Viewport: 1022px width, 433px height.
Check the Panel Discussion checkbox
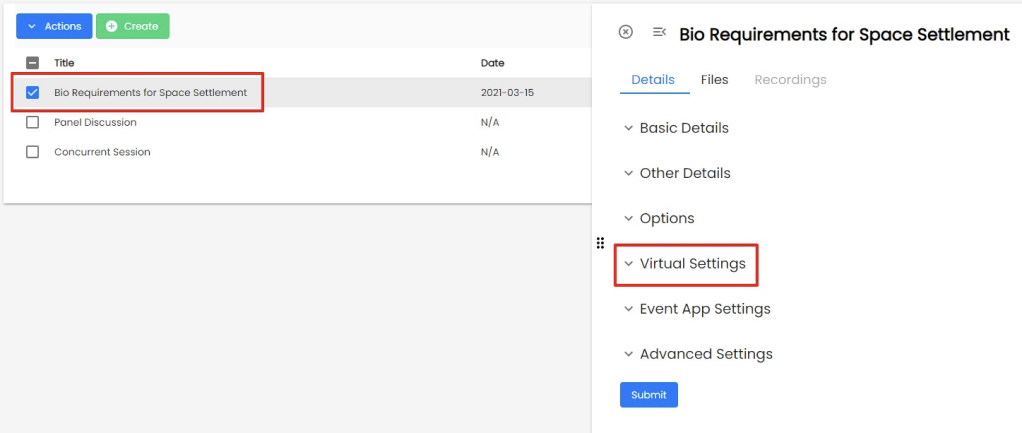coord(33,122)
